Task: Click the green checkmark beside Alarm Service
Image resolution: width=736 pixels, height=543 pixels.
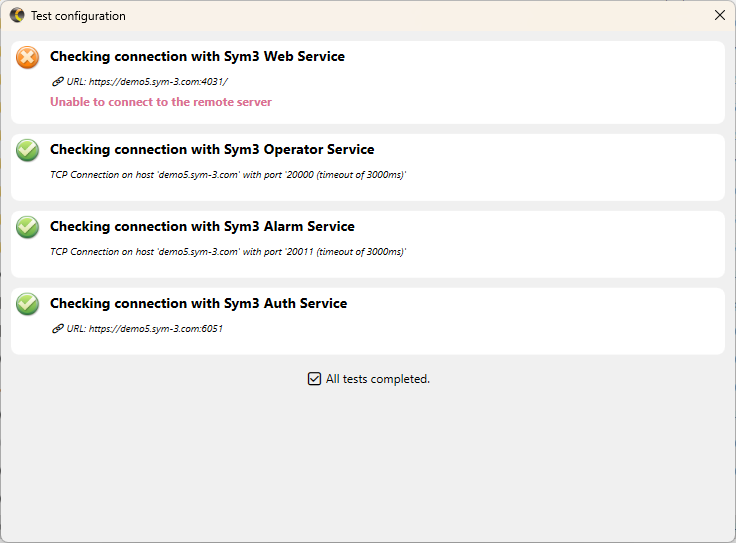Action: (x=28, y=227)
